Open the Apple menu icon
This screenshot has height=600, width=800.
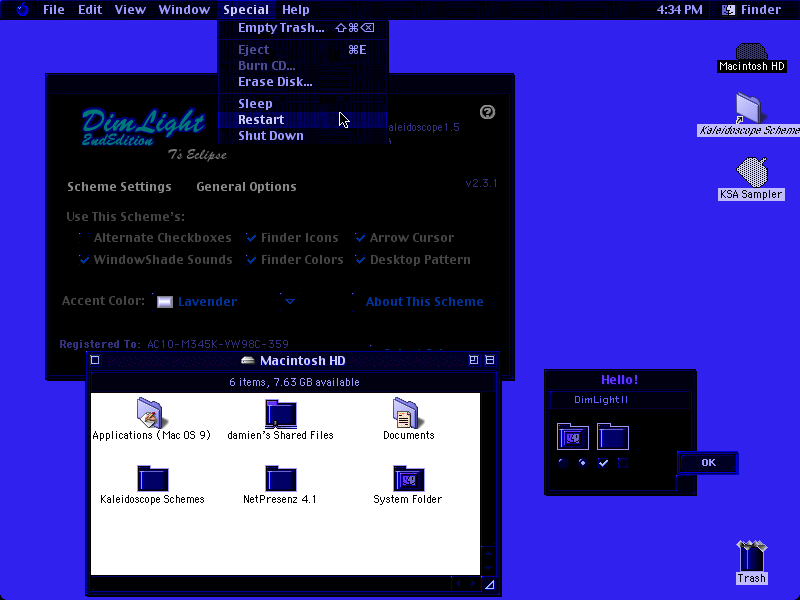point(22,9)
